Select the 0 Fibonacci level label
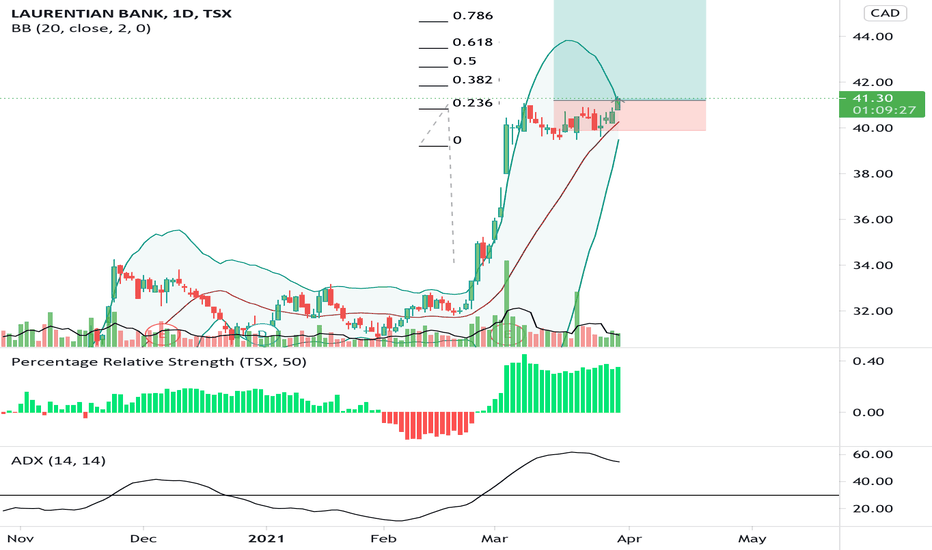 pyautogui.click(x=457, y=140)
